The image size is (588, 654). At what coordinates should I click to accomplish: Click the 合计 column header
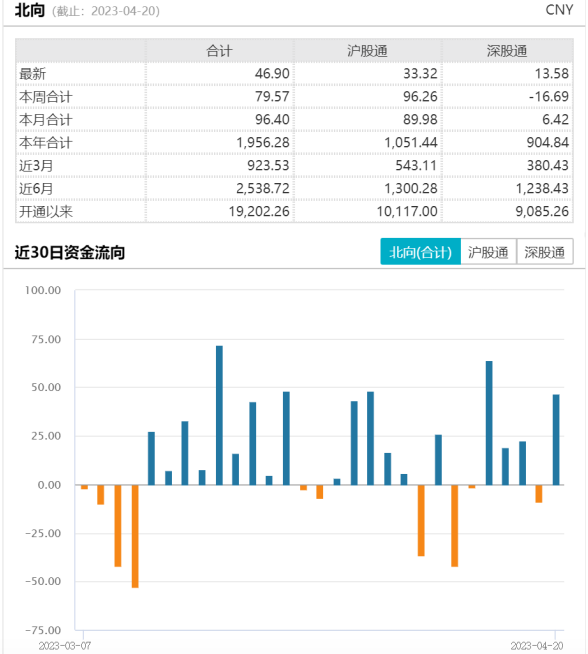219,51
